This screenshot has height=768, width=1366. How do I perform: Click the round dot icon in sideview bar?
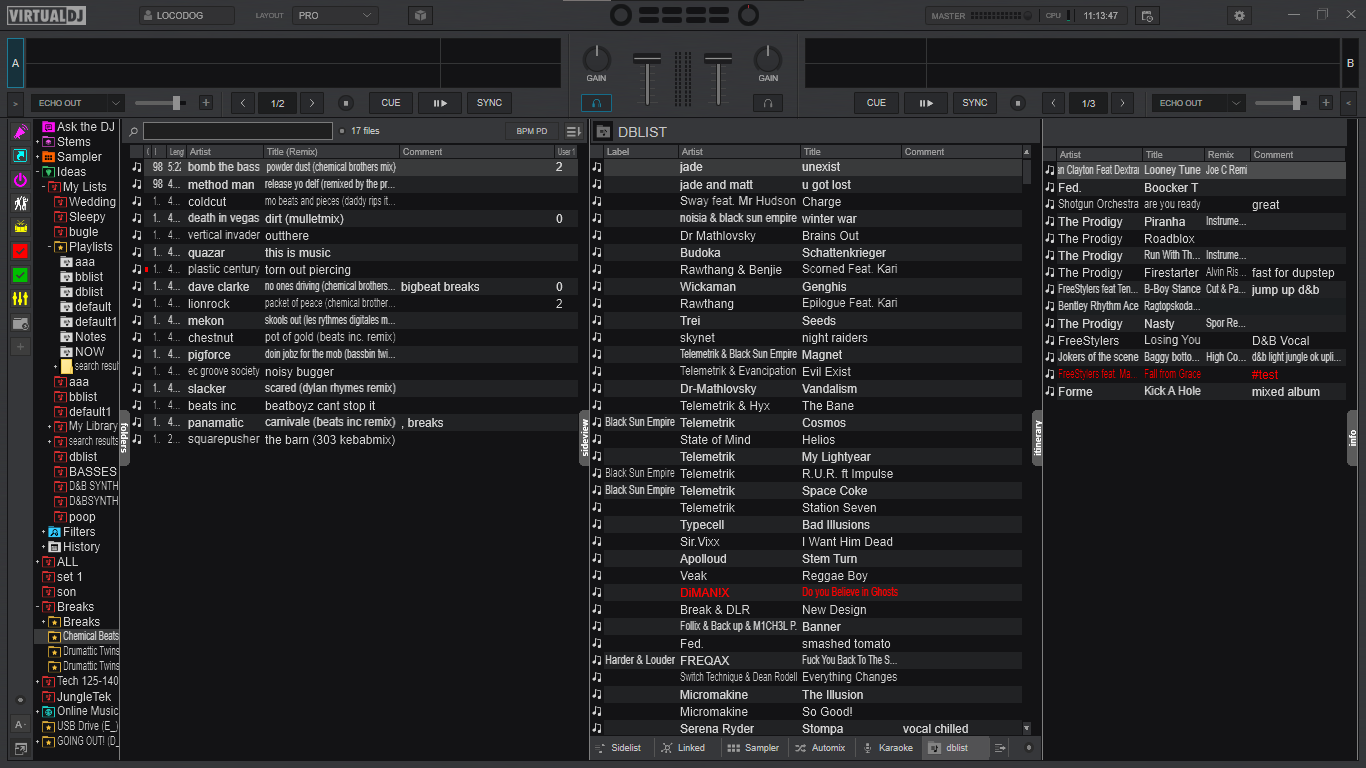(x=1028, y=748)
